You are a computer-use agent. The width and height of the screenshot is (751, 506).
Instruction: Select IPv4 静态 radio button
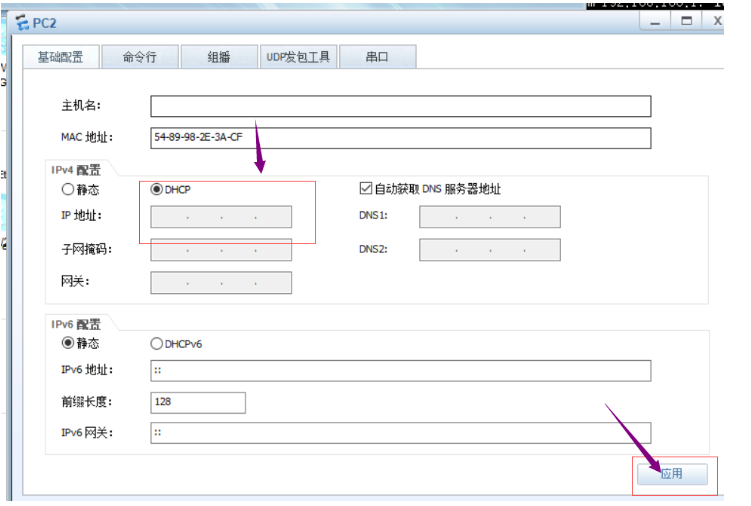pos(68,189)
